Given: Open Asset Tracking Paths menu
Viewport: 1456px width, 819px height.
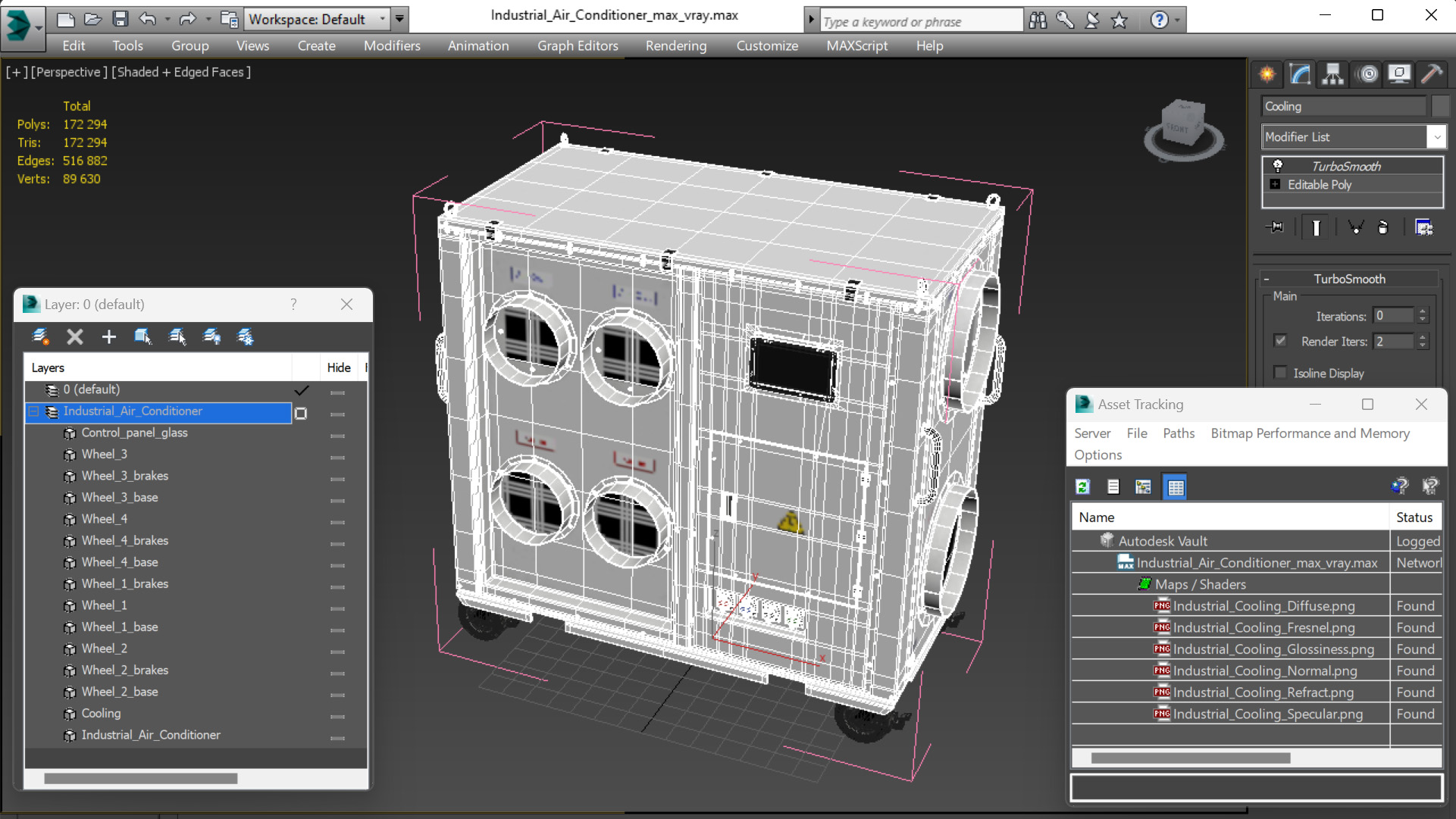Looking at the screenshot, I should tap(1178, 433).
